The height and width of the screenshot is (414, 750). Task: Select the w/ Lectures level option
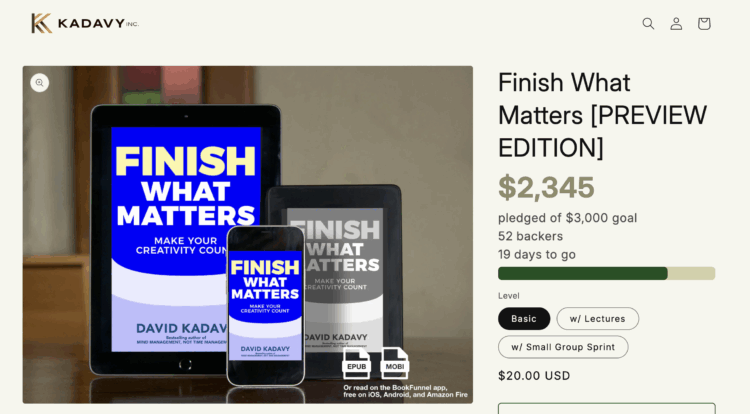pyautogui.click(x=597, y=319)
